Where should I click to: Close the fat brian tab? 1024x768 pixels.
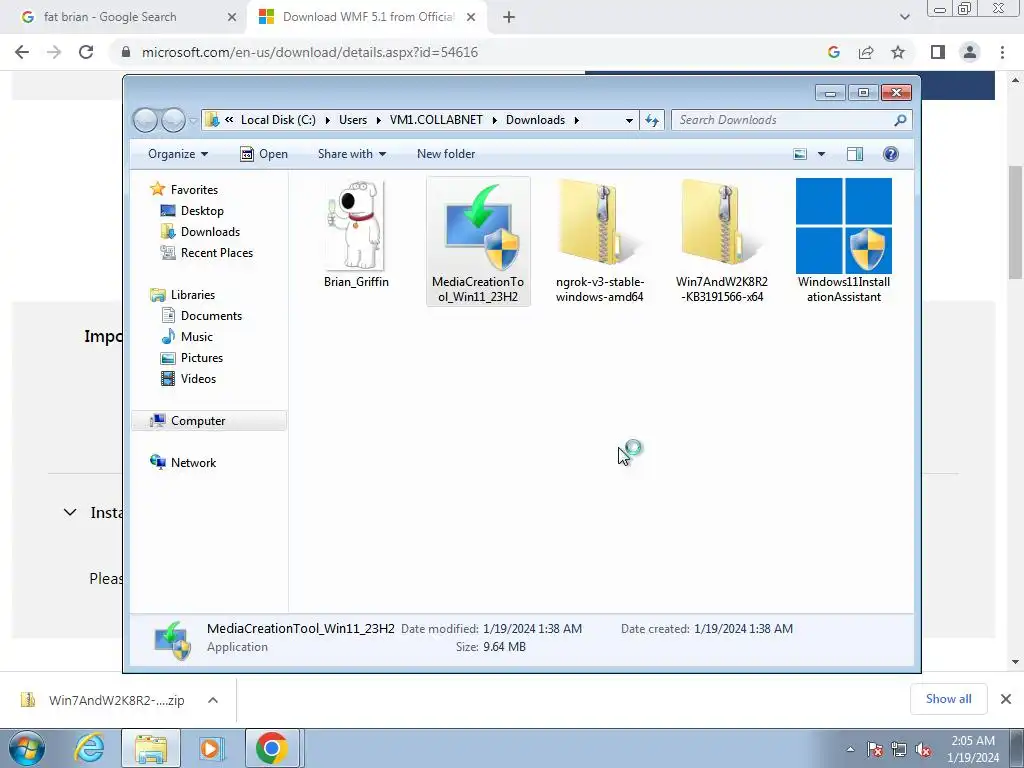click(232, 18)
